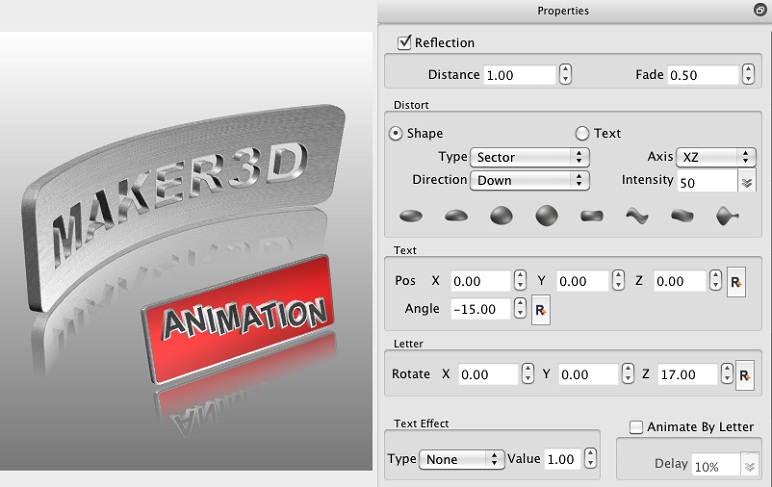The image size is (772, 487).
Task: Click the Pos X input field
Action: coord(481,281)
